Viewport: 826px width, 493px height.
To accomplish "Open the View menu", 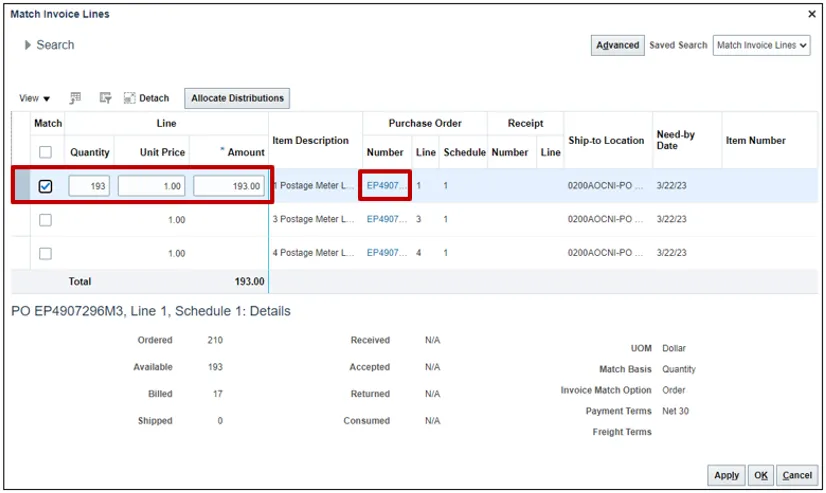I will coord(34,98).
